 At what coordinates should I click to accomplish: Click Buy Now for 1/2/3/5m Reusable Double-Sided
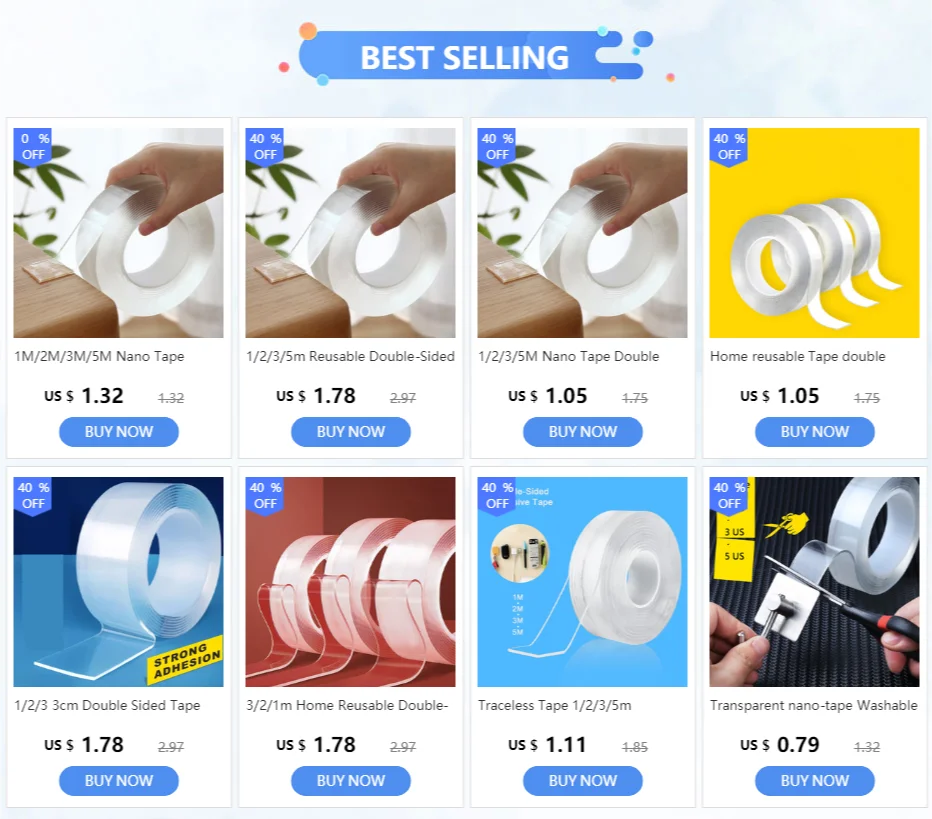[351, 431]
